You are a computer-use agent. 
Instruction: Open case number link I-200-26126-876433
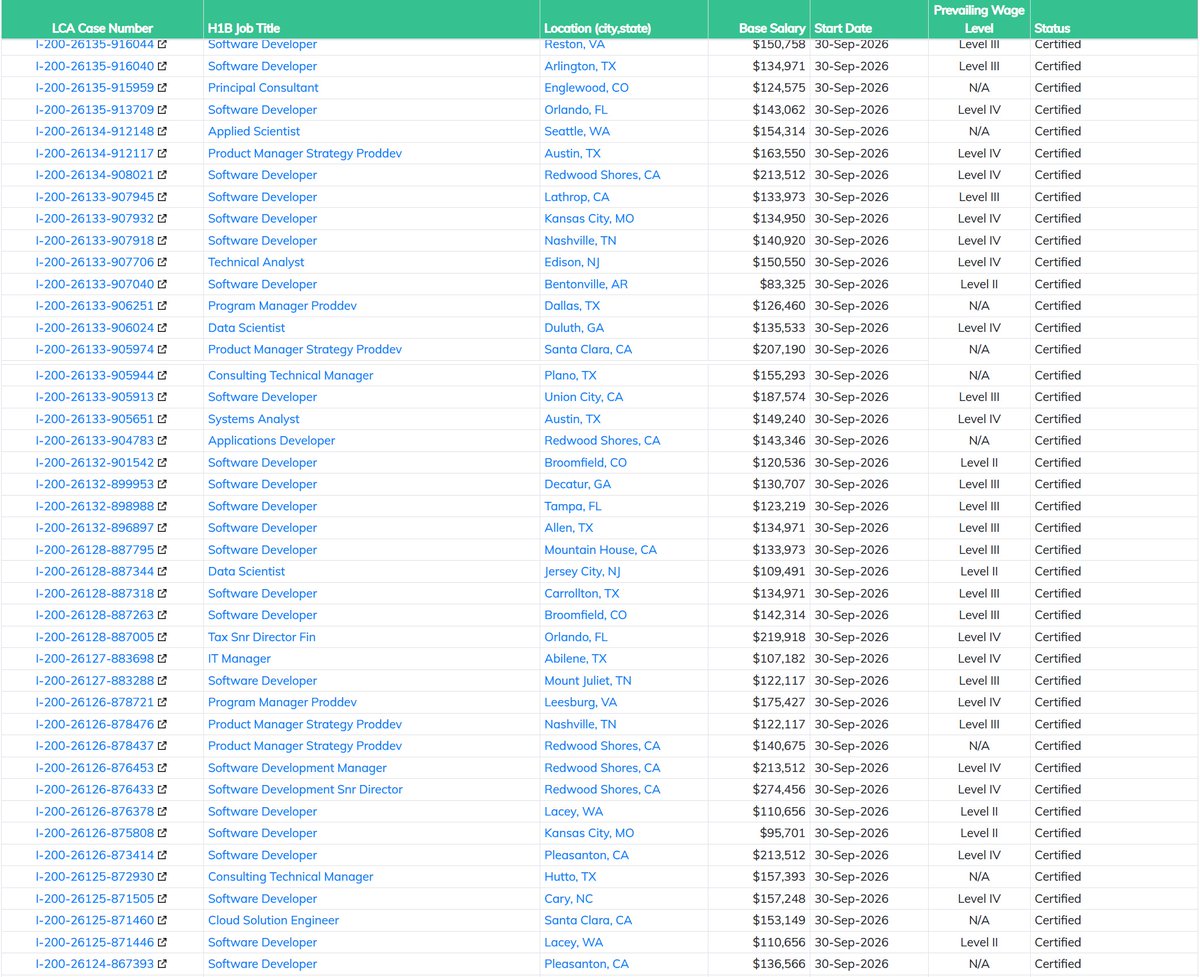[x=95, y=790]
